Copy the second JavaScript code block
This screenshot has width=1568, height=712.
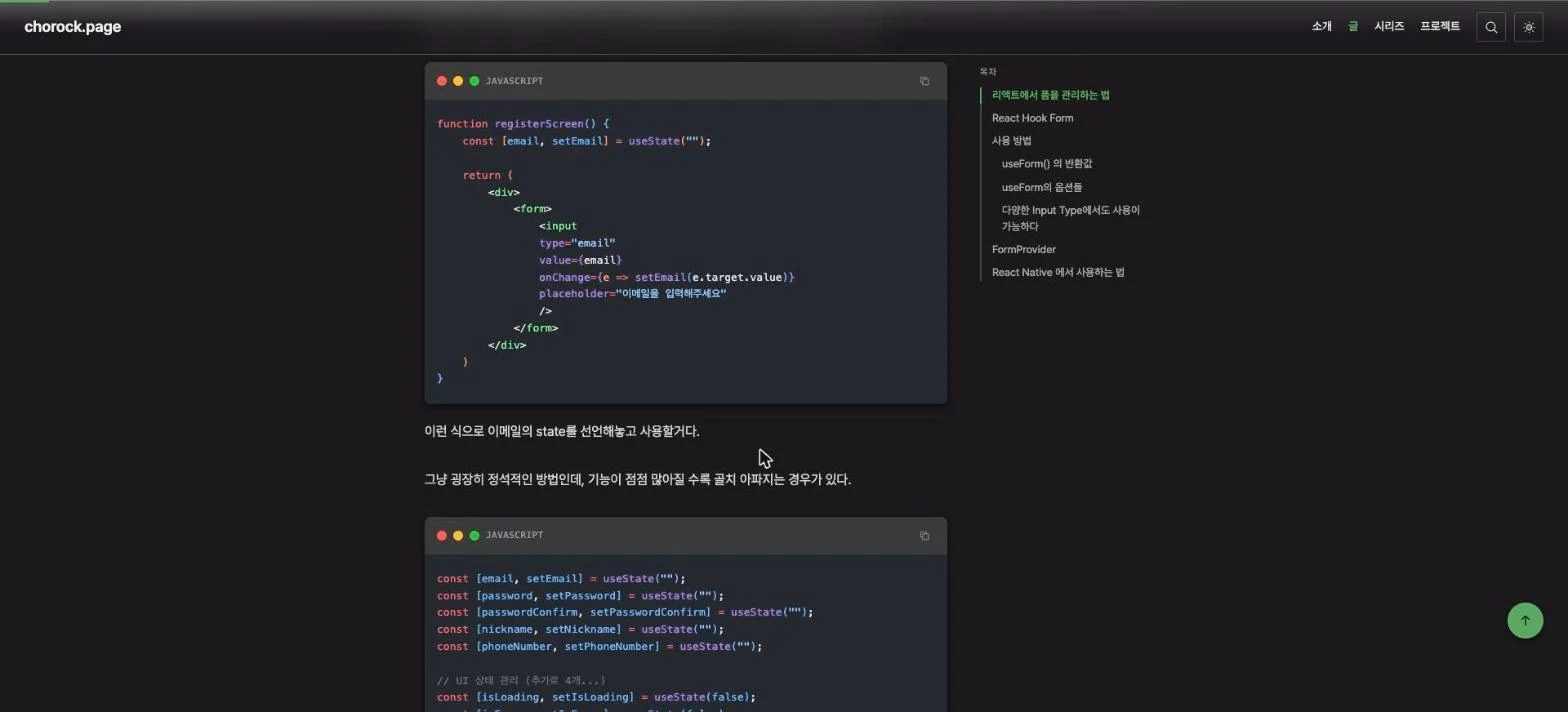click(x=924, y=536)
